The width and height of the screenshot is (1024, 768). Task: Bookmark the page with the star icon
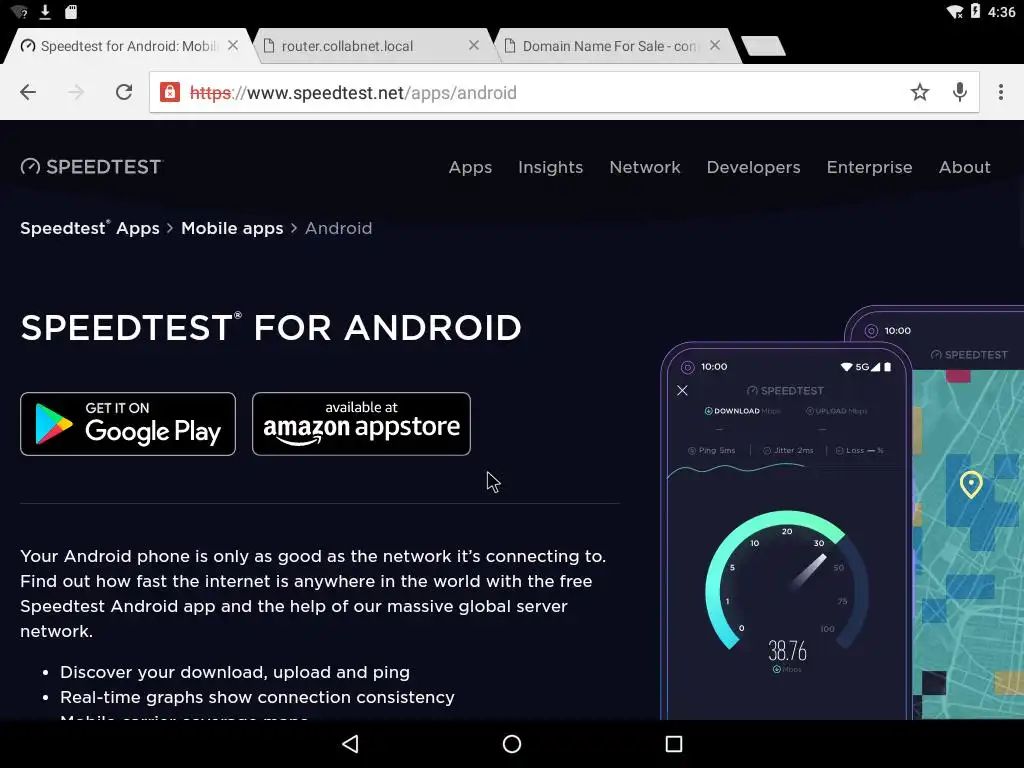[920, 92]
